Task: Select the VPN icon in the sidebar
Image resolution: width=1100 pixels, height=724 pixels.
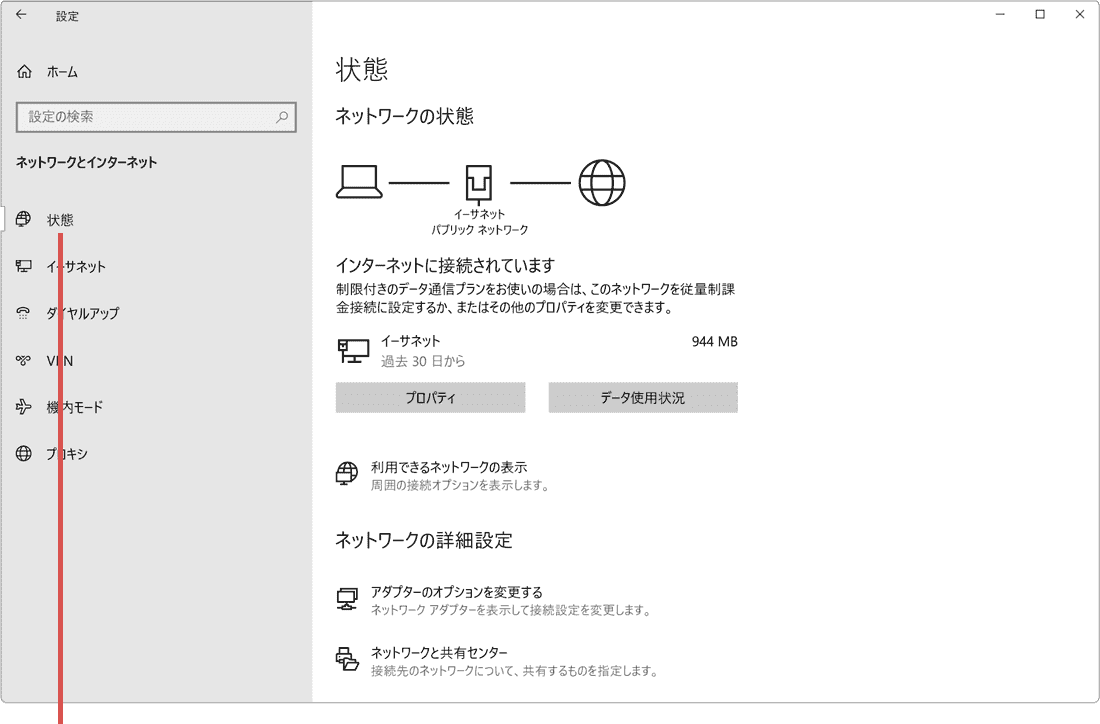Action: [x=24, y=360]
